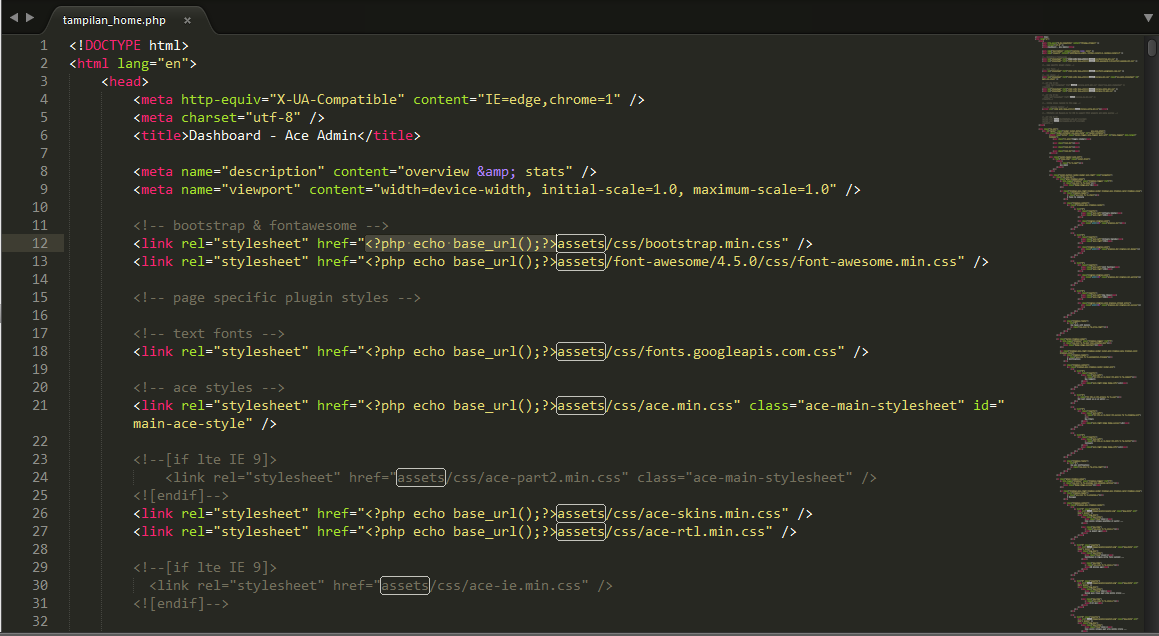Click line number 12 in the gutter

[40, 243]
